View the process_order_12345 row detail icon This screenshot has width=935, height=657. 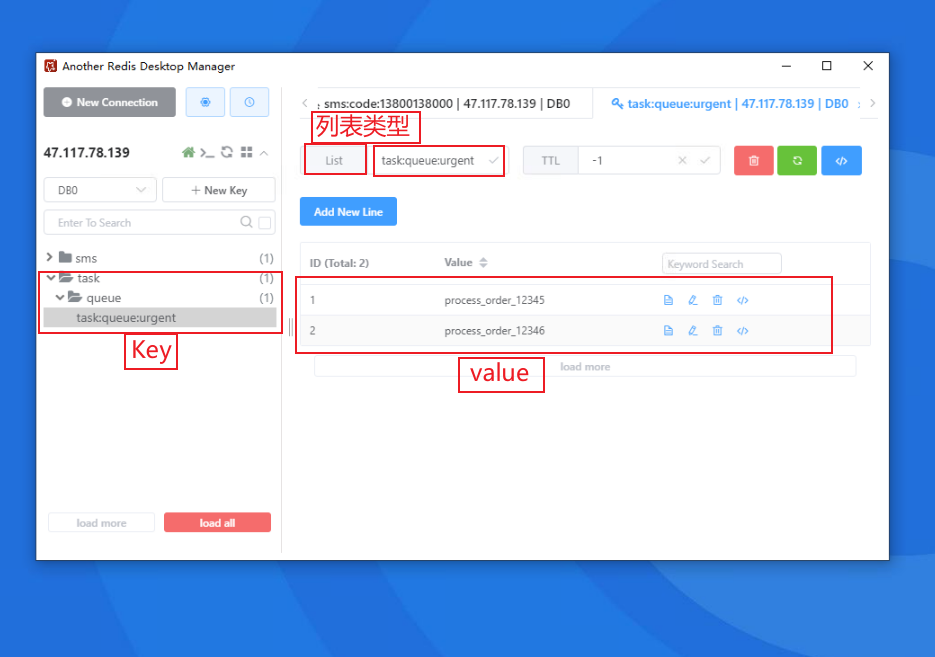[x=668, y=300]
